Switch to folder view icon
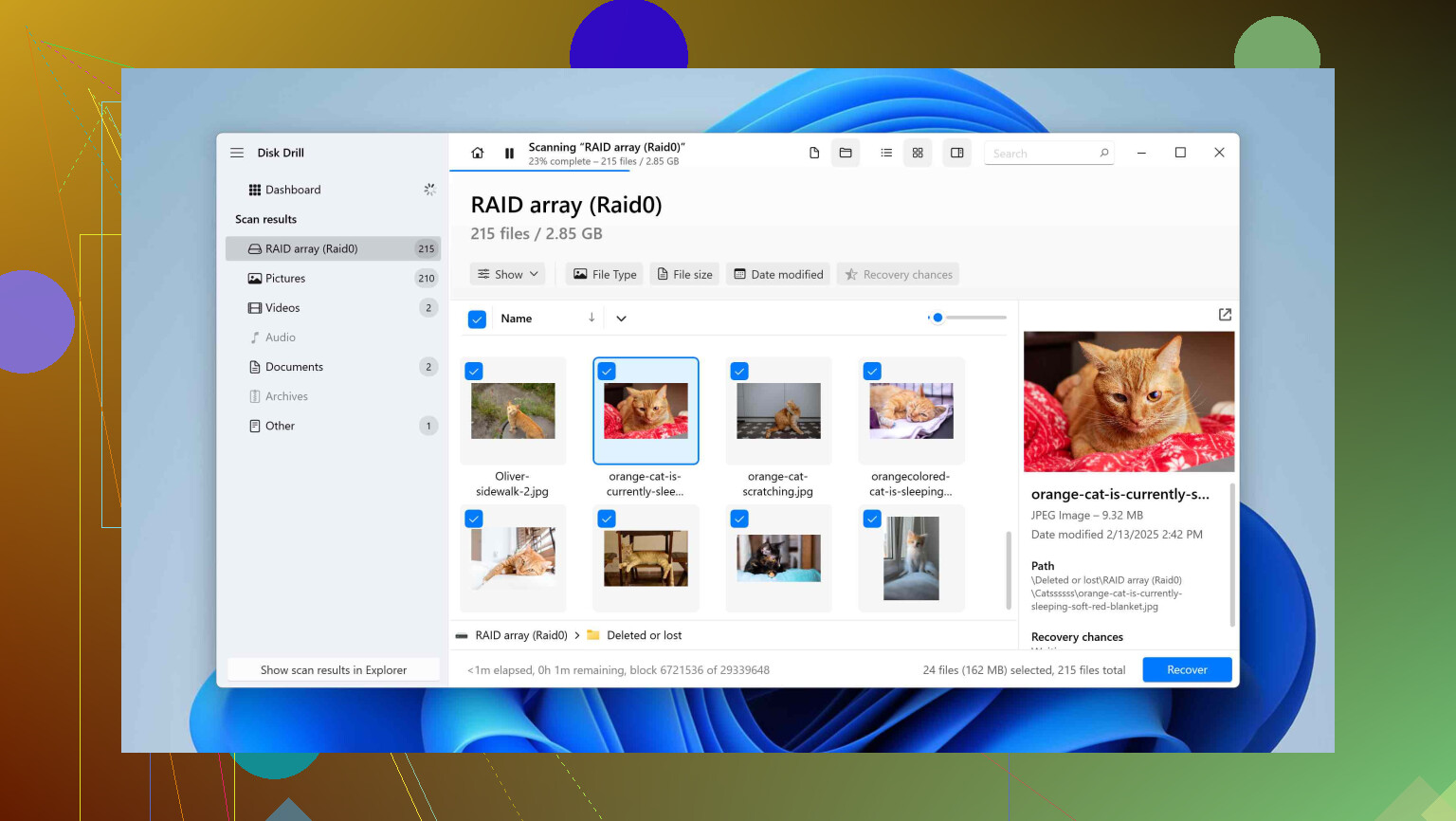This screenshot has width=1456, height=821. tap(846, 153)
